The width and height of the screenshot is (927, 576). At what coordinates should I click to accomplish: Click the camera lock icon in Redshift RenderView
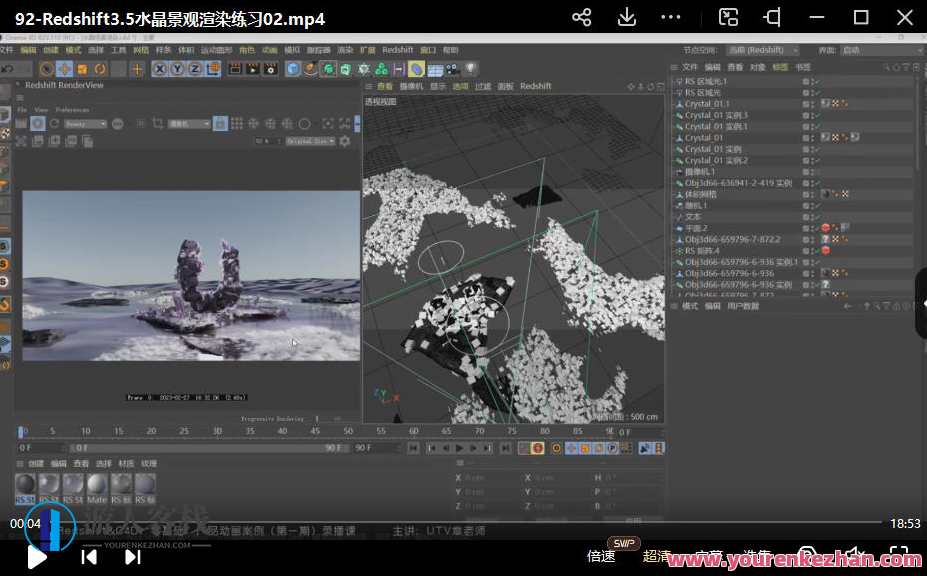[220, 123]
